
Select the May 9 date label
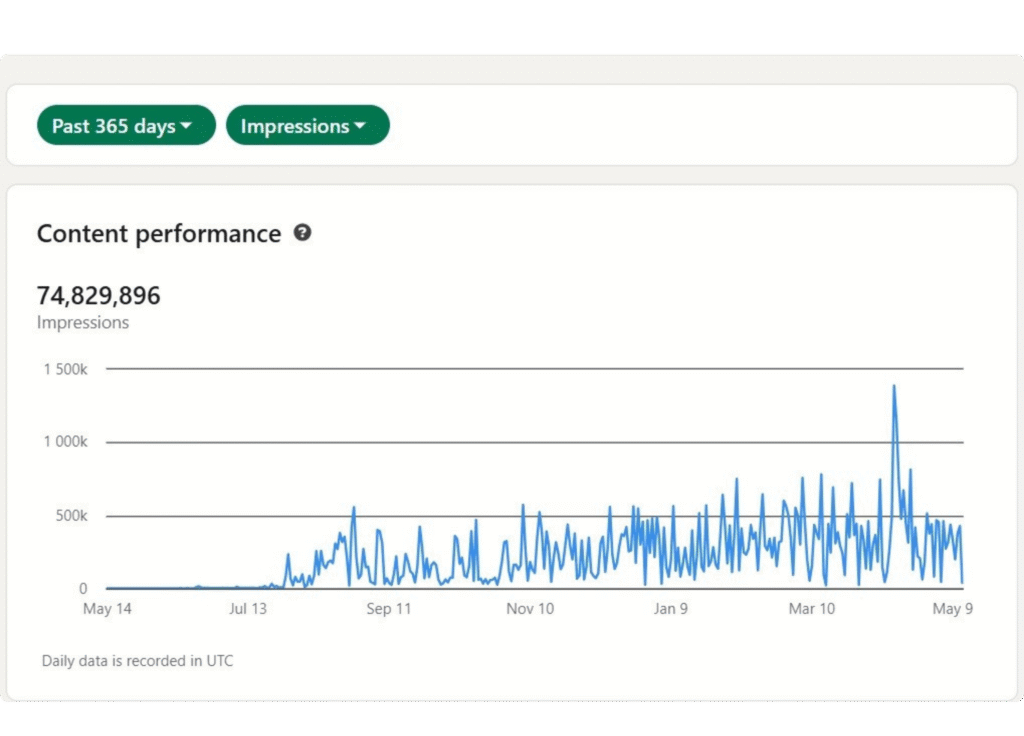click(x=953, y=609)
